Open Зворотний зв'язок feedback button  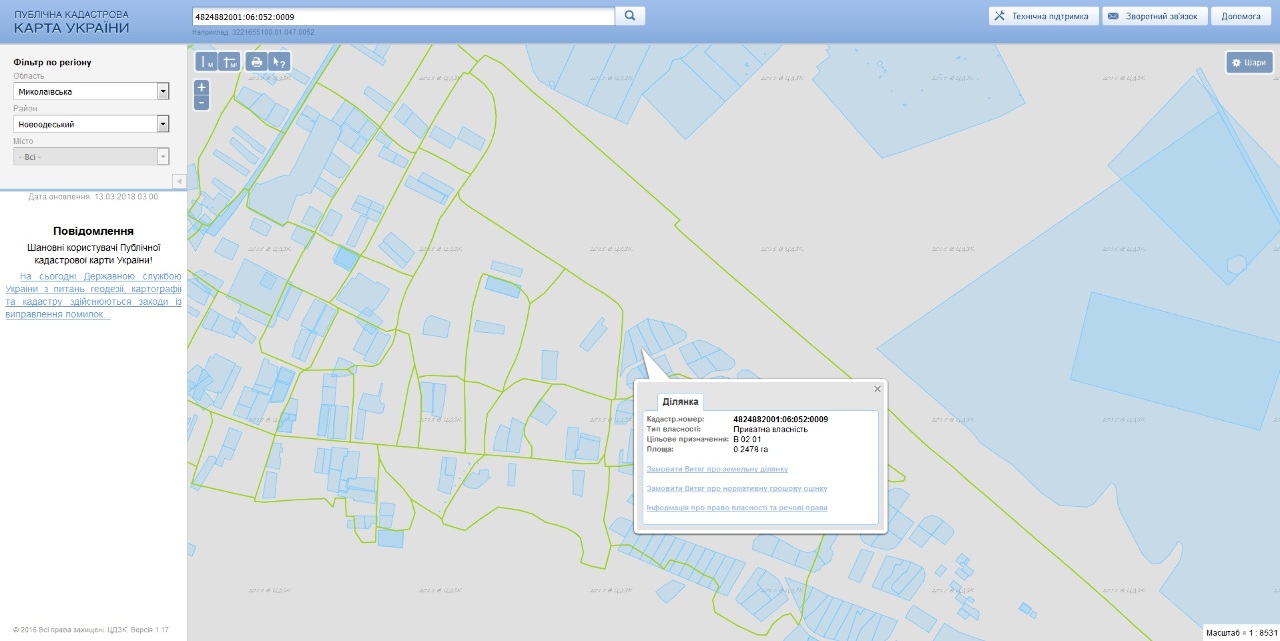point(1154,16)
